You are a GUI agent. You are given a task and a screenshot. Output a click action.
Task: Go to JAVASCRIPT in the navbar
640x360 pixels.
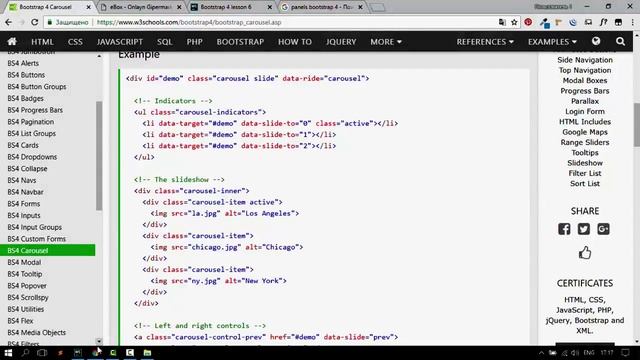(120, 42)
